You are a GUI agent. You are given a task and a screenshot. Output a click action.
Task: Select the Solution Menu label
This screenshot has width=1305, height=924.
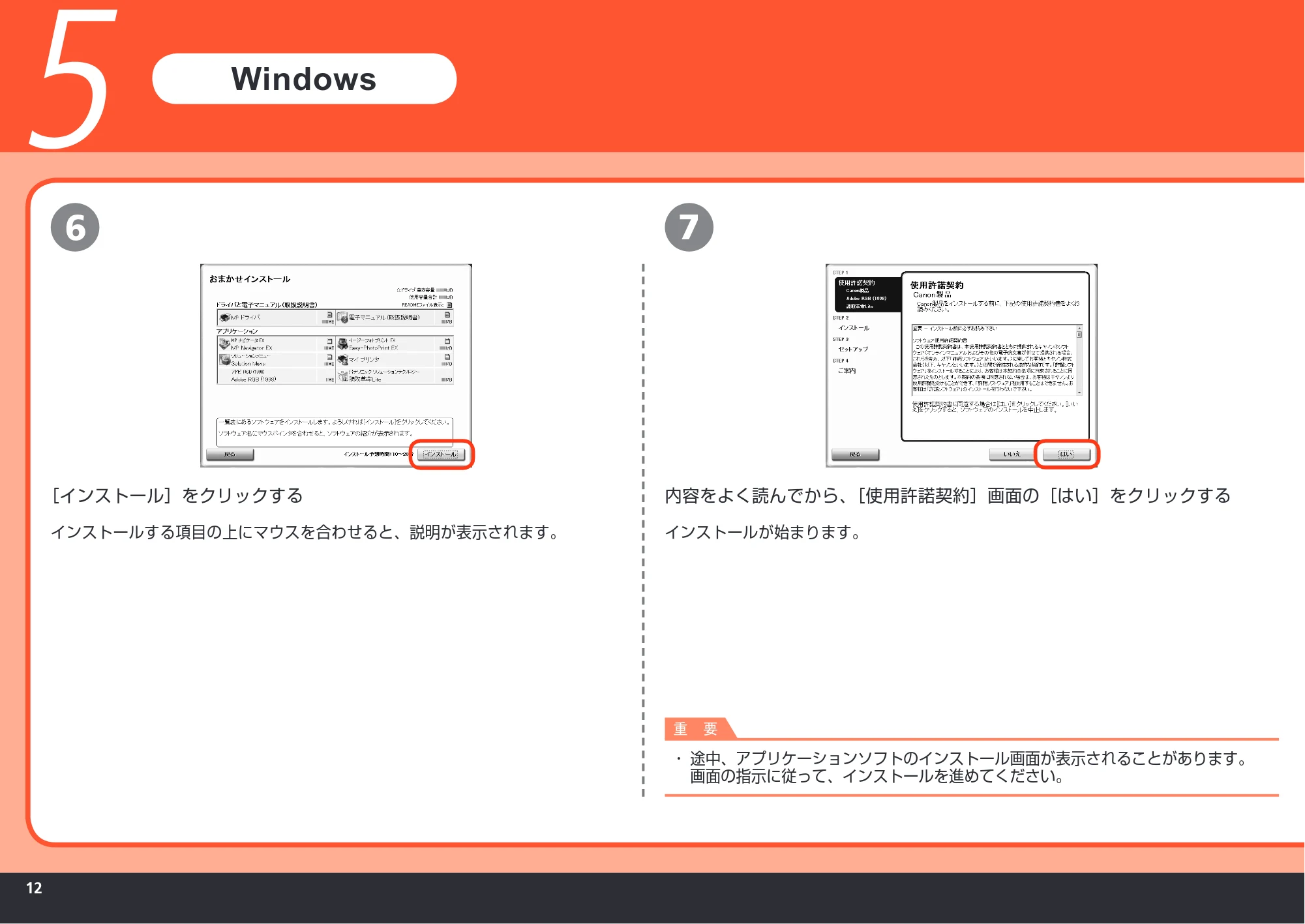pos(248,363)
